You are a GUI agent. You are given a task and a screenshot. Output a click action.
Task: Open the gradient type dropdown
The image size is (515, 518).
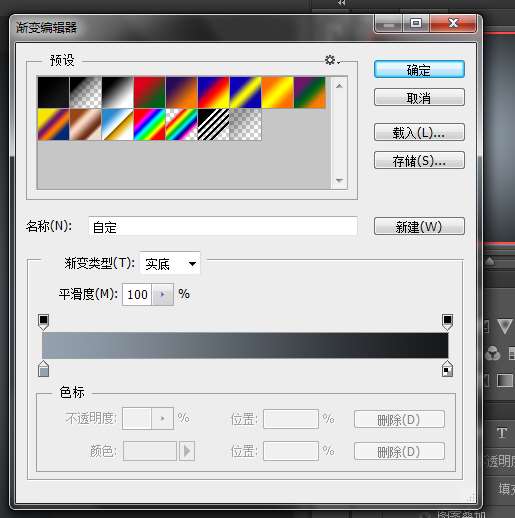click(x=170, y=264)
